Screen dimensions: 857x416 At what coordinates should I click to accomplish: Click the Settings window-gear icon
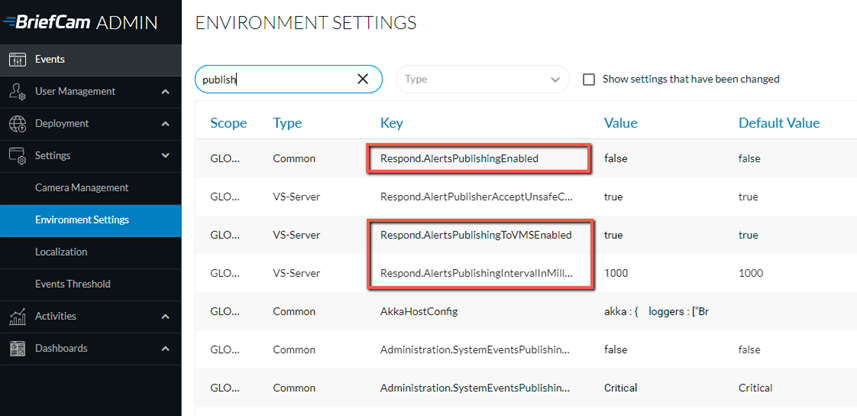point(17,156)
